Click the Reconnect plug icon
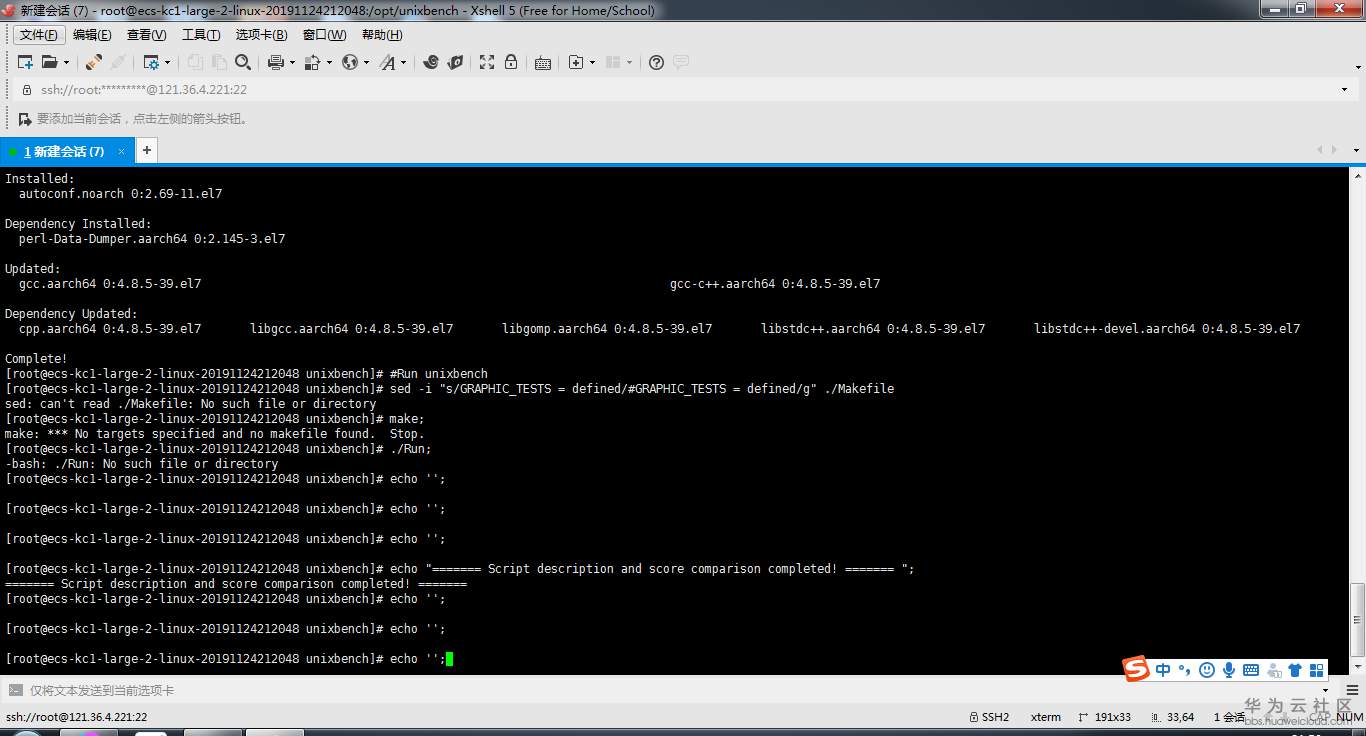Screen dimensions: 1366x736 [93, 62]
